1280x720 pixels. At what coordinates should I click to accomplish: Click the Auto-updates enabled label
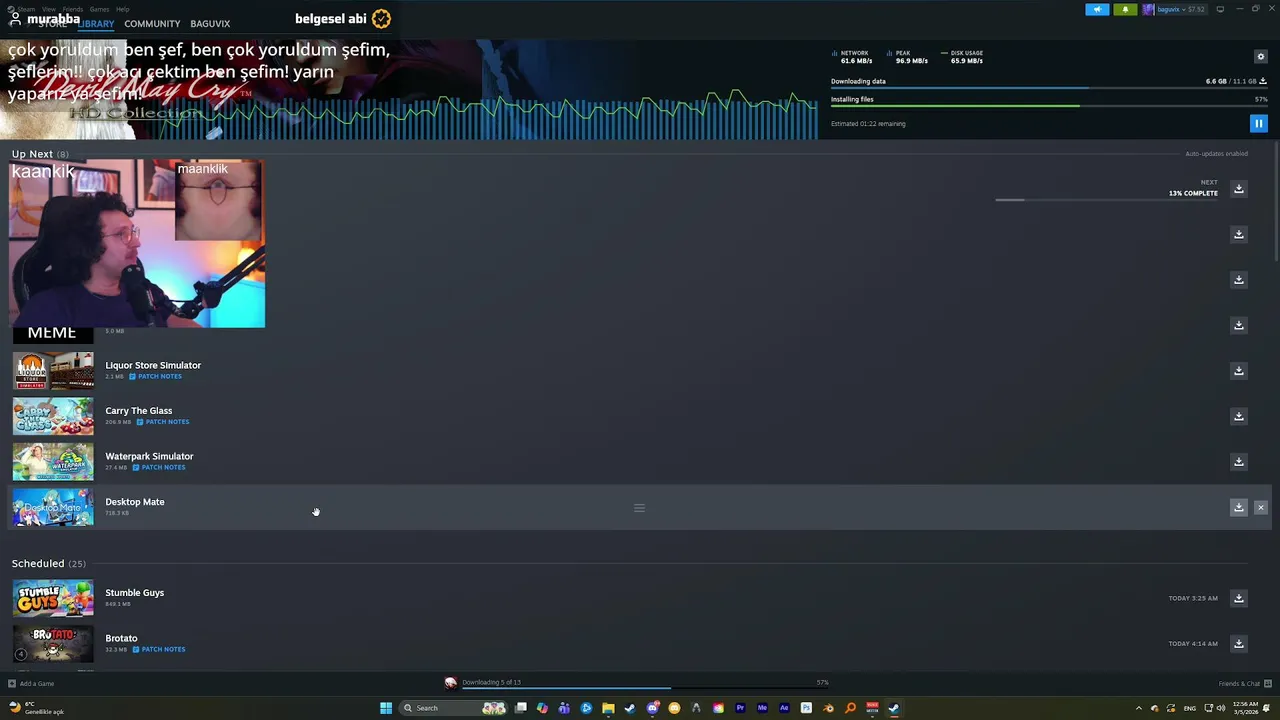1217,154
